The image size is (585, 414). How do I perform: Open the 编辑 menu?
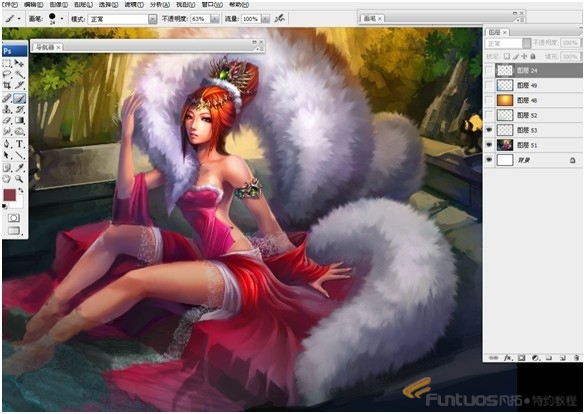(x=33, y=5)
